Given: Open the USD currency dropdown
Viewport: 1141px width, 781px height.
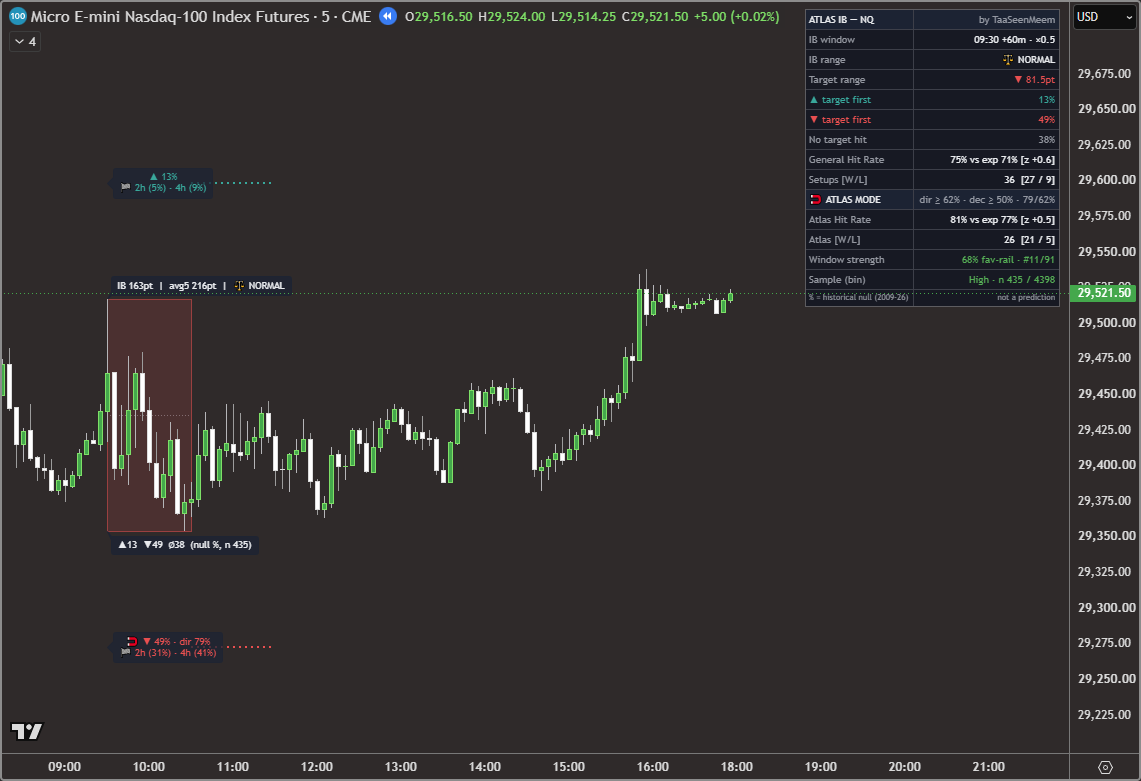Looking at the screenshot, I should point(1105,17).
